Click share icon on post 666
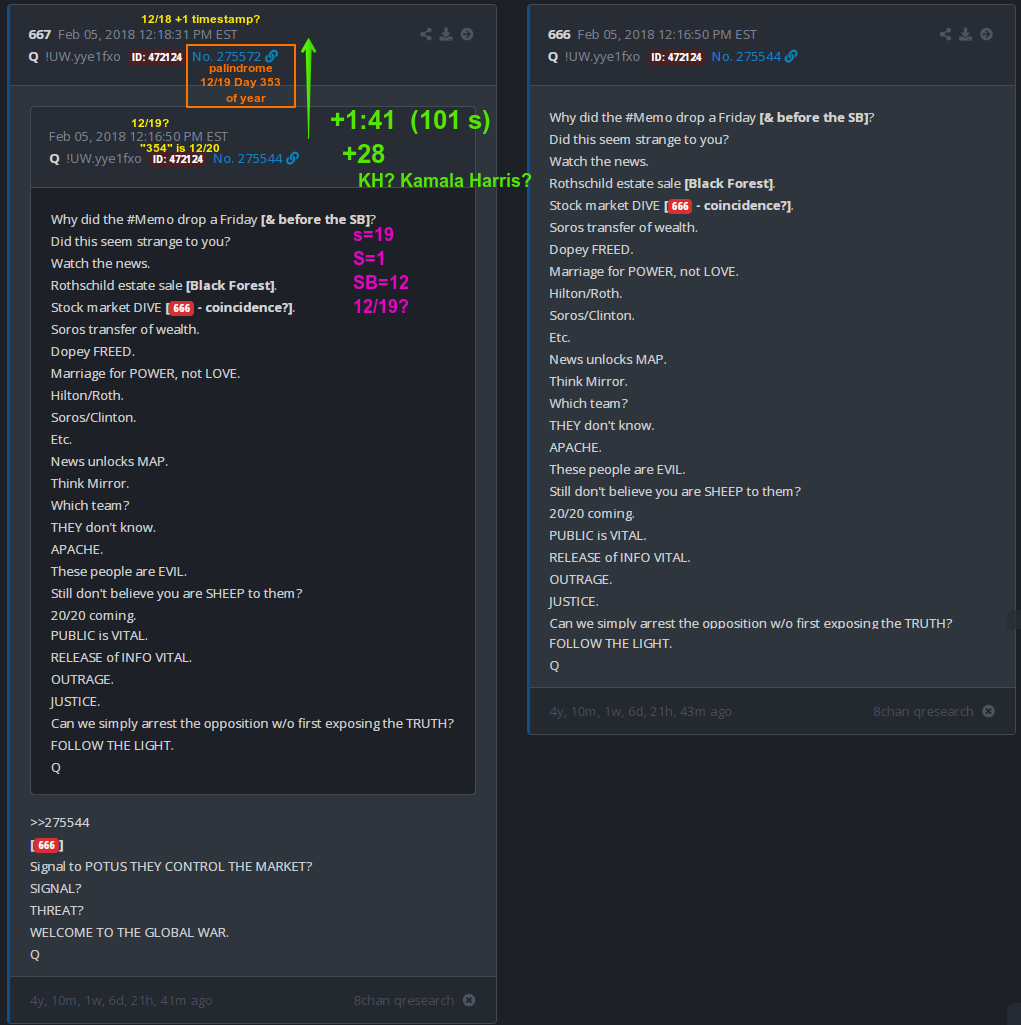The image size is (1021, 1025). pyautogui.click(x=946, y=35)
